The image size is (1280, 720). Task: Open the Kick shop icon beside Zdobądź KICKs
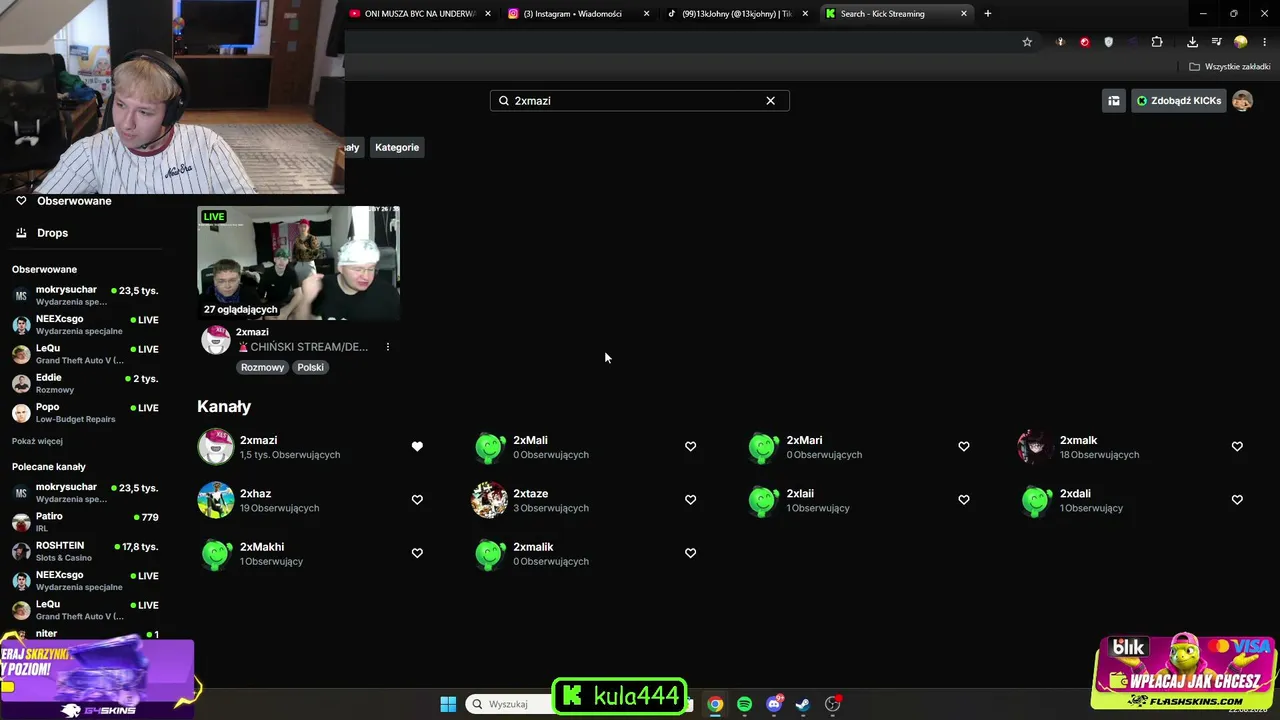point(1113,101)
